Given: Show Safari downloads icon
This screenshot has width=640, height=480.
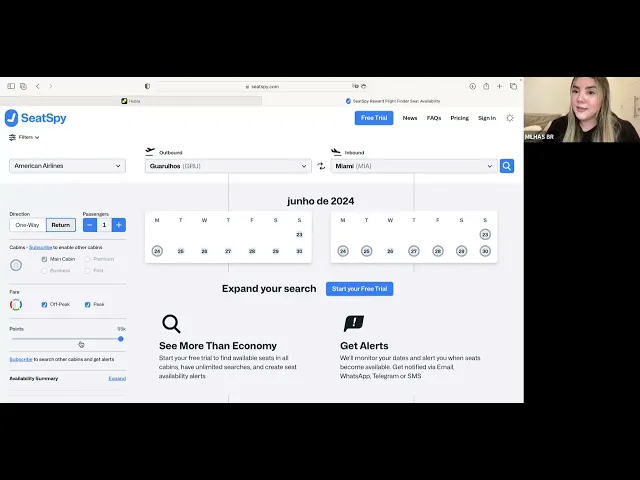Looking at the screenshot, I should (473, 86).
